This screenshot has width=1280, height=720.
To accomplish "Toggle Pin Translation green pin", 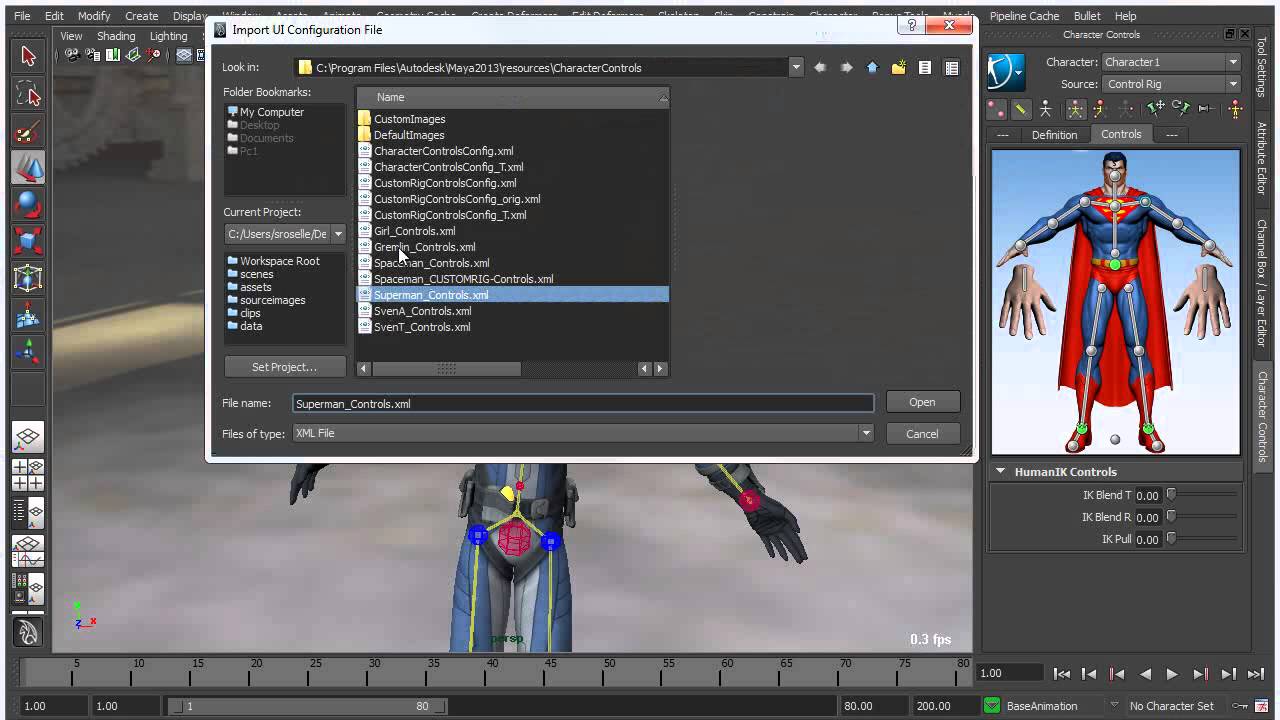I will [x=1156, y=108].
